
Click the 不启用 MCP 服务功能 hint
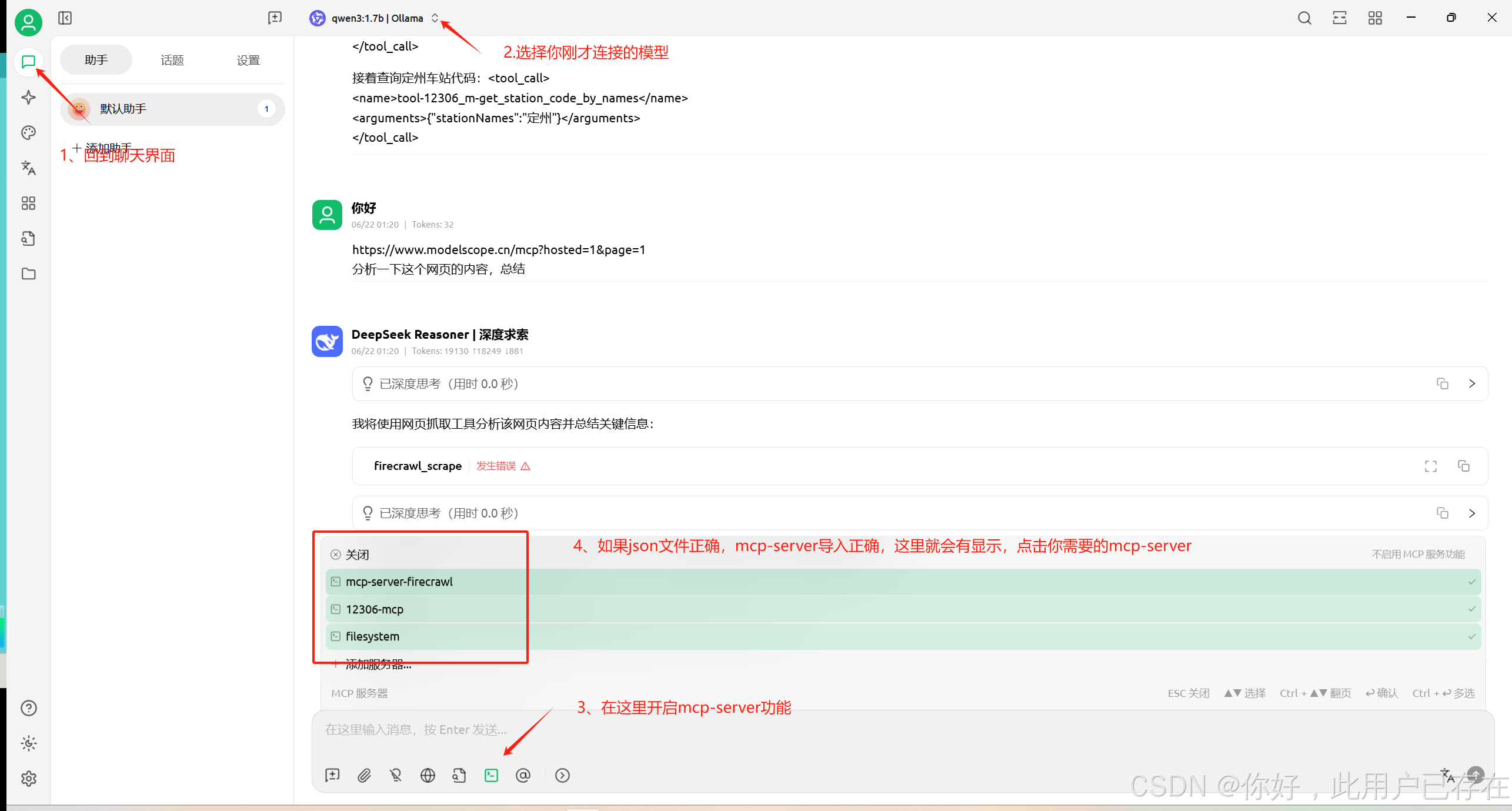coord(1418,554)
